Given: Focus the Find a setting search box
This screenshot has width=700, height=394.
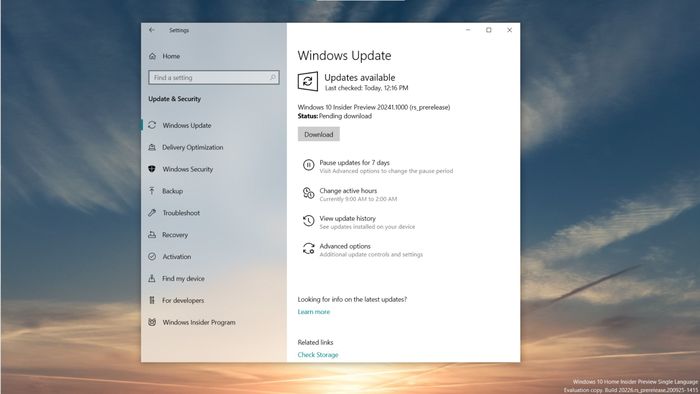Looking at the screenshot, I should pos(214,78).
